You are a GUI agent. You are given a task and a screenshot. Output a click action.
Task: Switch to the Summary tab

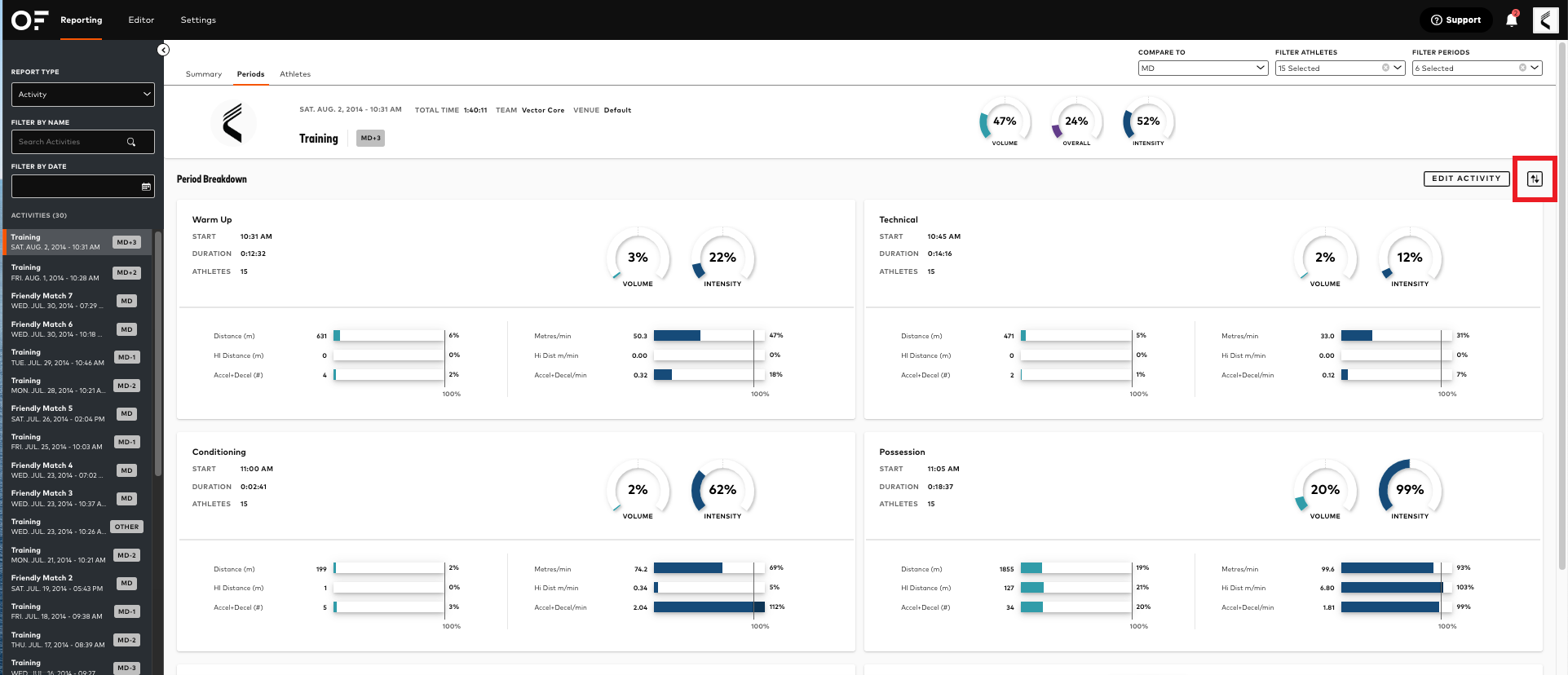[x=203, y=74]
